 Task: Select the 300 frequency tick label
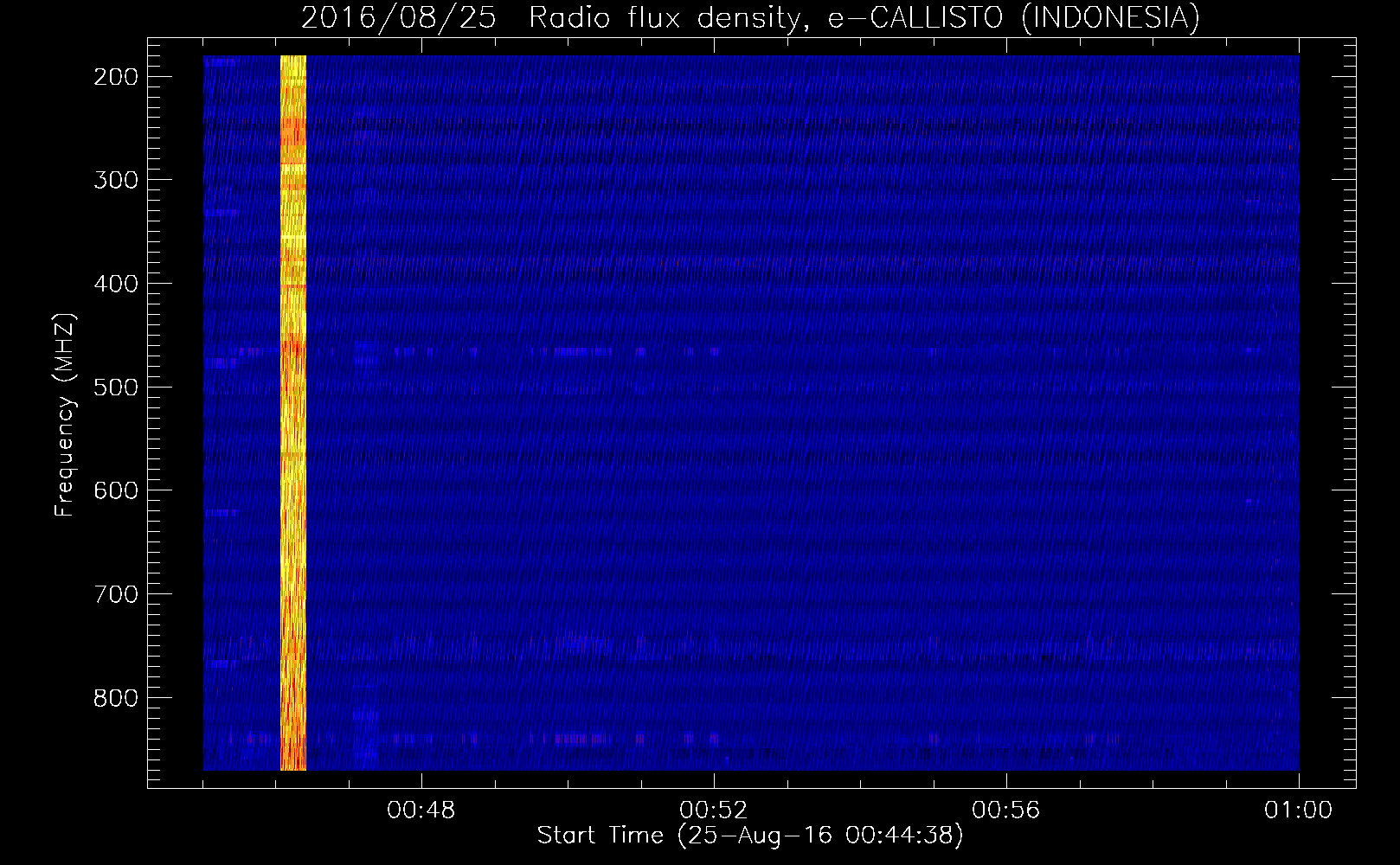click(x=114, y=180)
